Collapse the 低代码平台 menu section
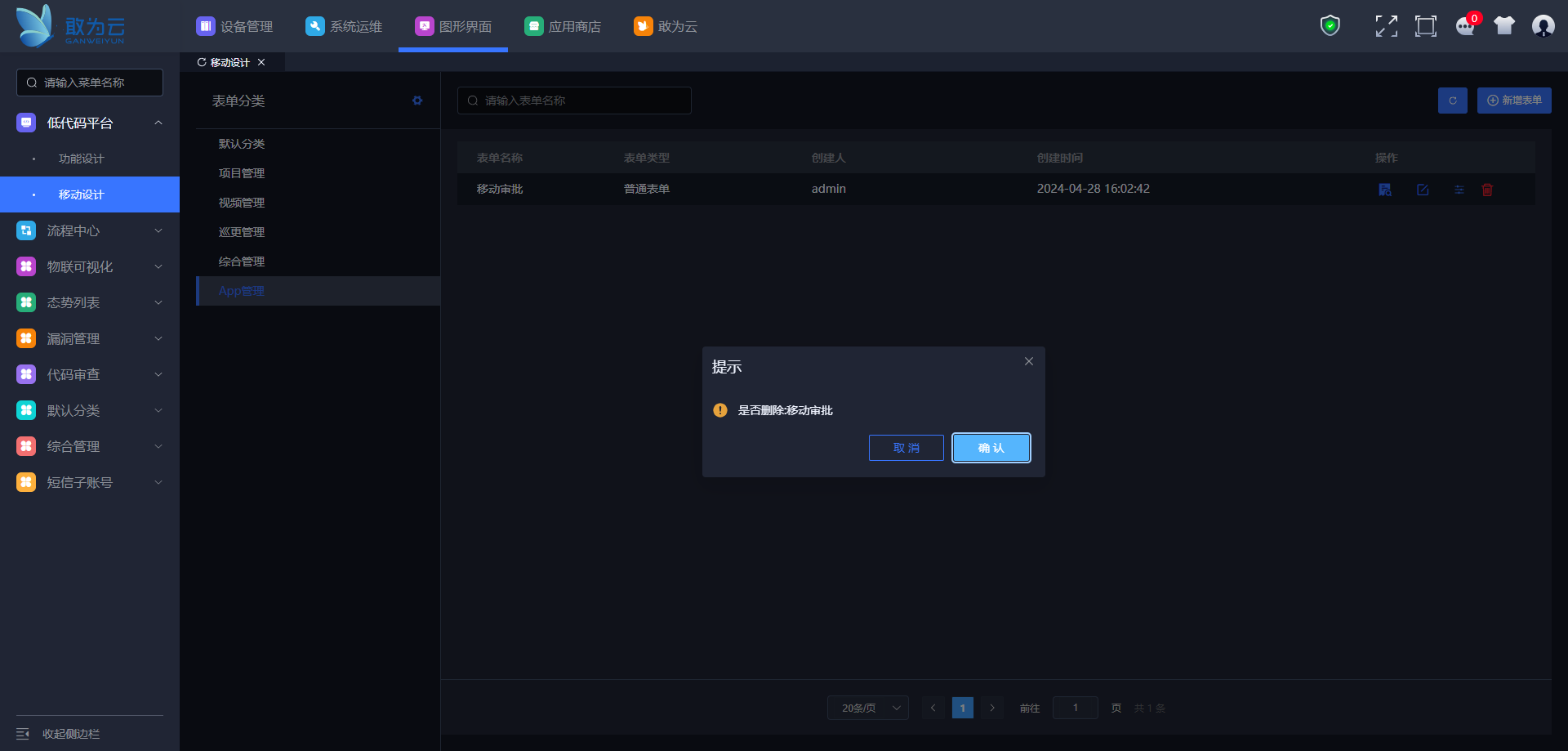The image size is (1568, 751). (x=158, y=123)
